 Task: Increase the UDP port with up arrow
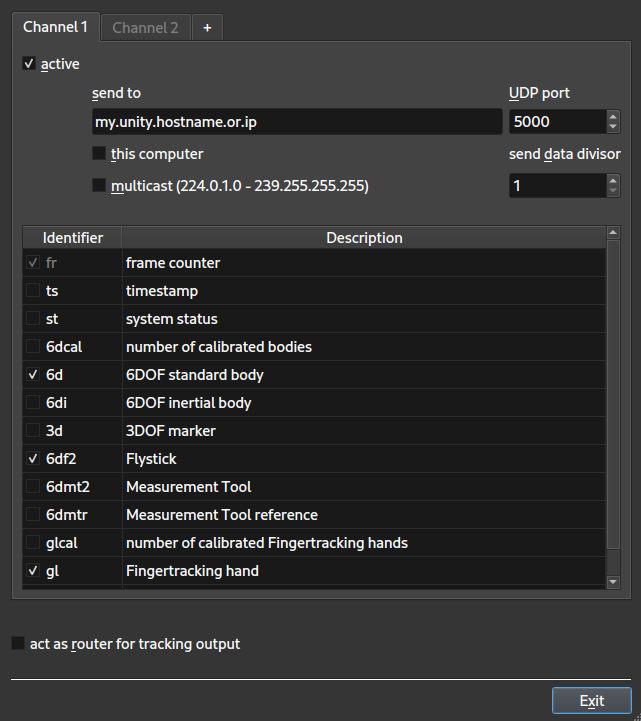click(x=613, y=117)
